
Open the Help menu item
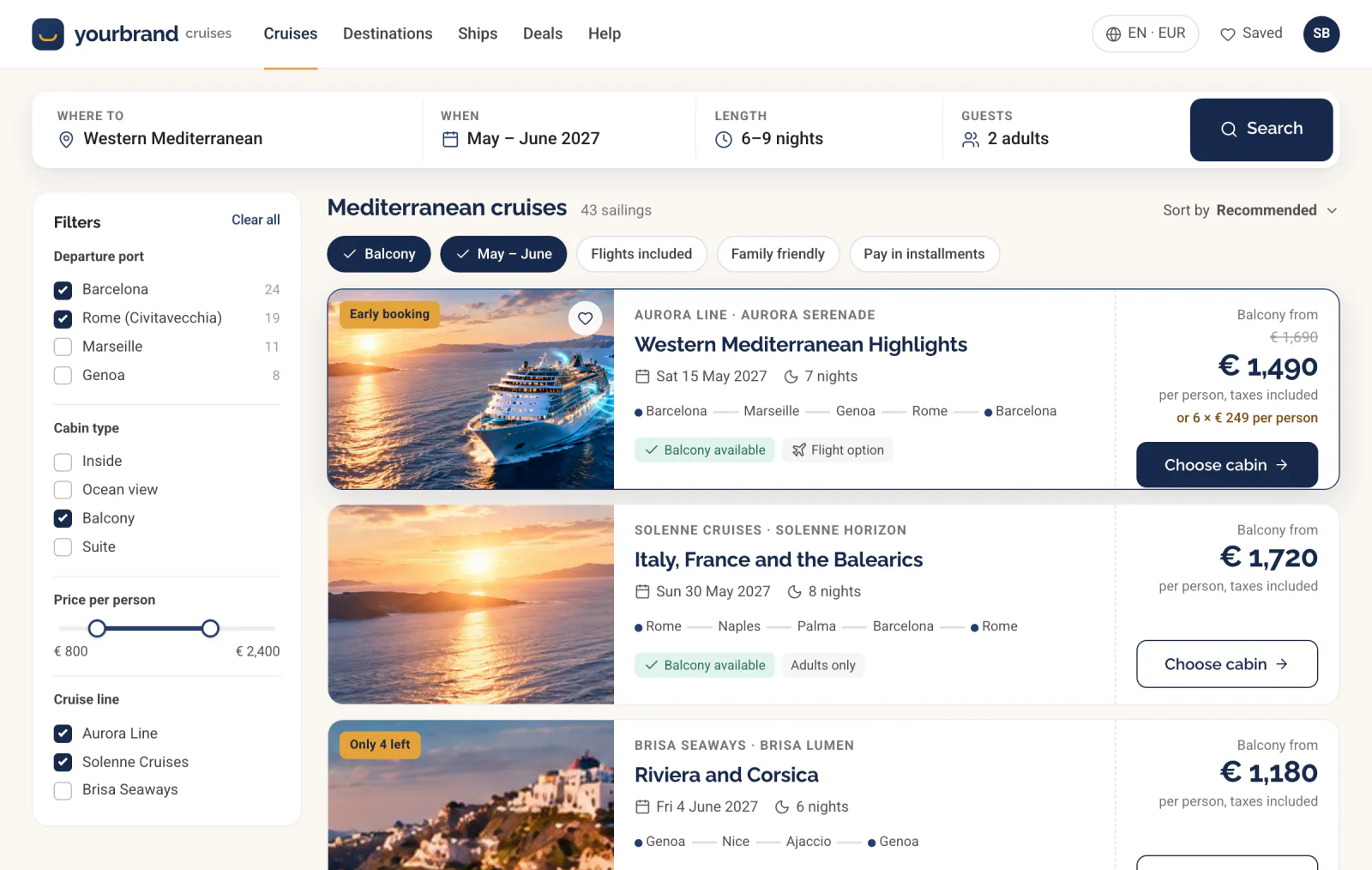[x=605, y=34]
